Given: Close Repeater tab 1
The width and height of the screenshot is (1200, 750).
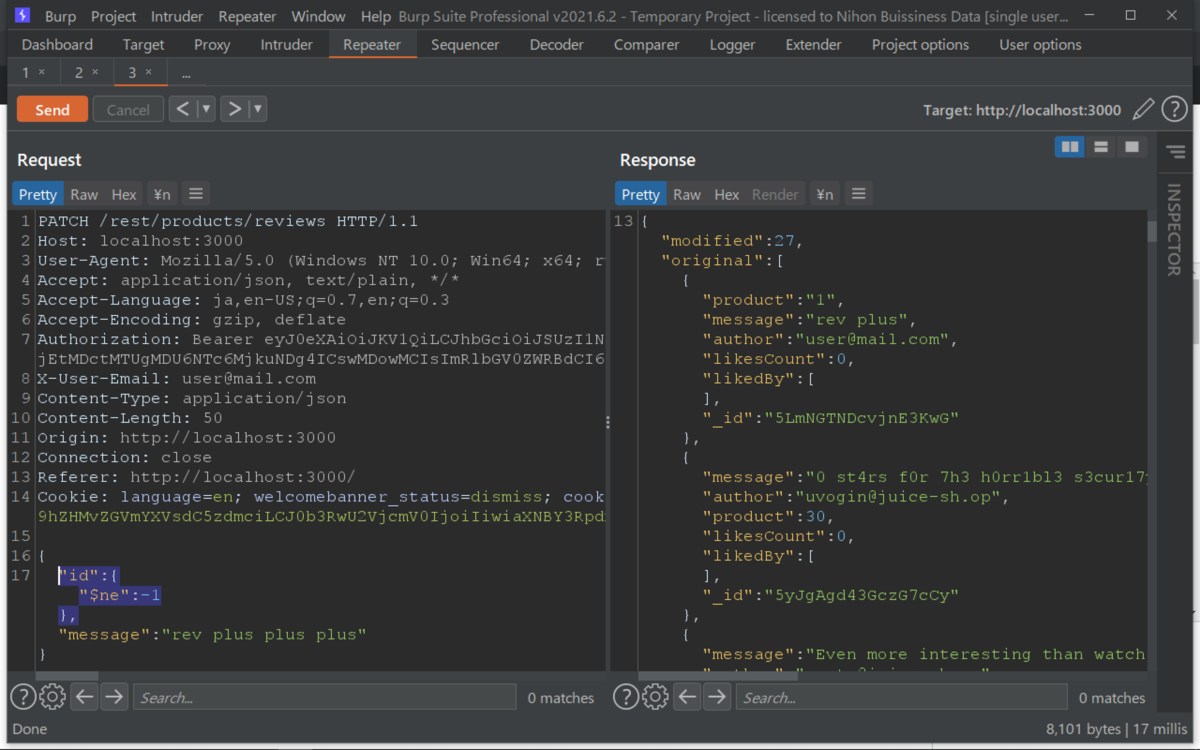Looking at the screenshot, I should (41, 73).
